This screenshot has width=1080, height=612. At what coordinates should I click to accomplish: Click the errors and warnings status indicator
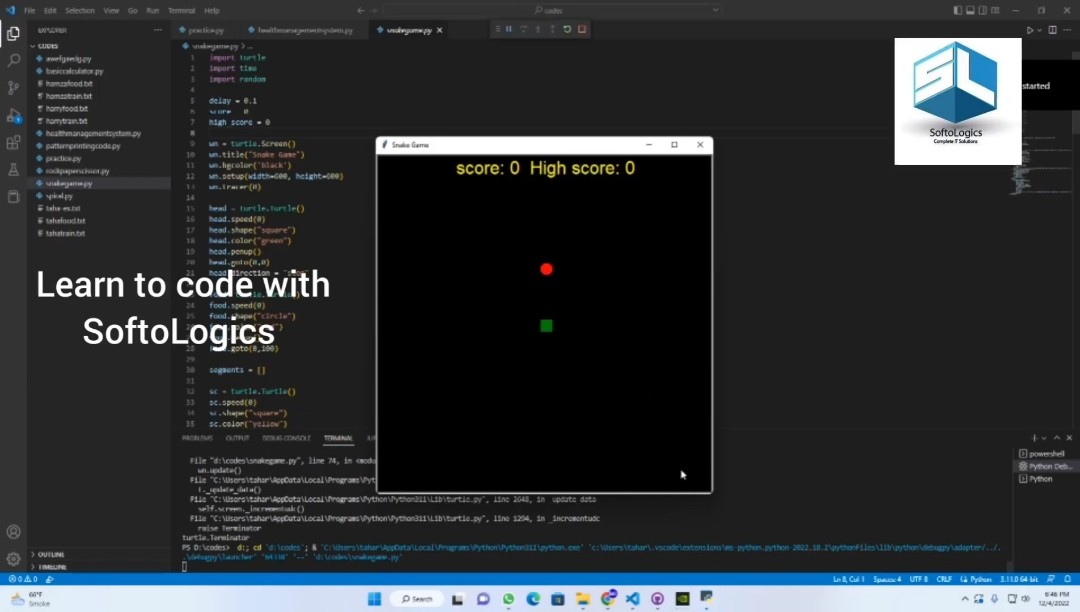23,579
